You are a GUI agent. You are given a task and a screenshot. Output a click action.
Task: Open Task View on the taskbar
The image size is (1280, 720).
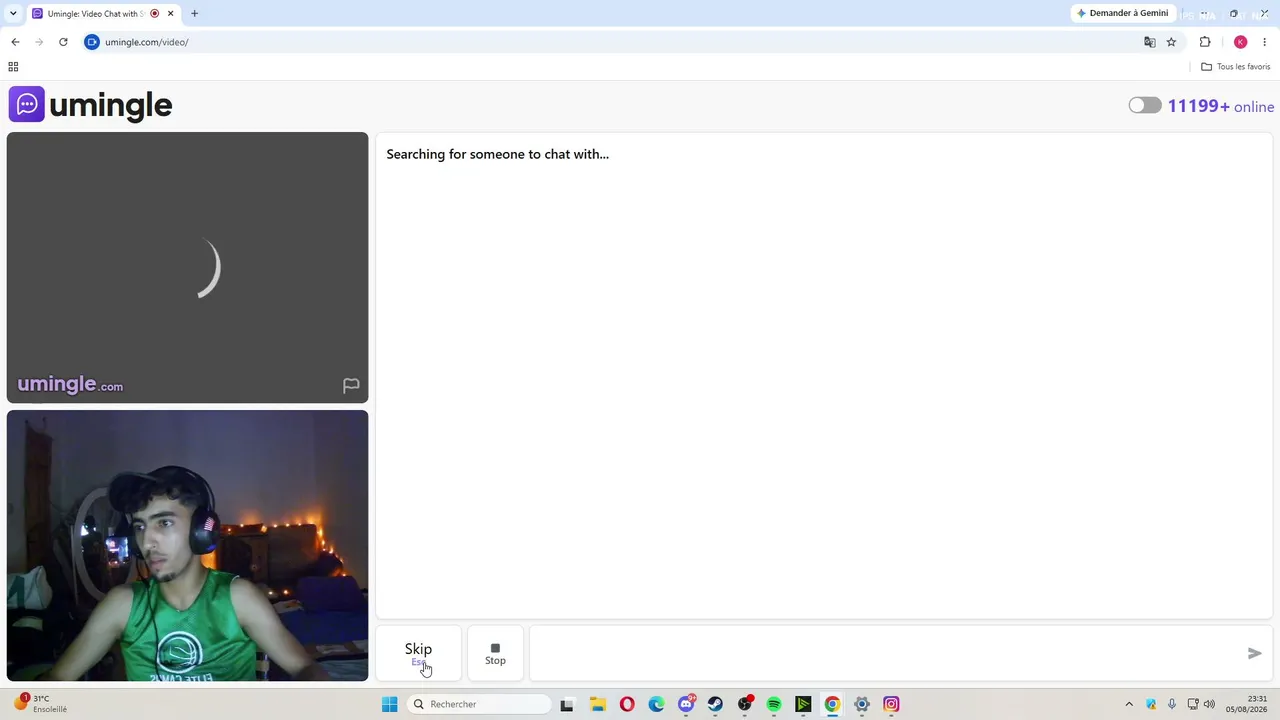(x=567, y=704)
